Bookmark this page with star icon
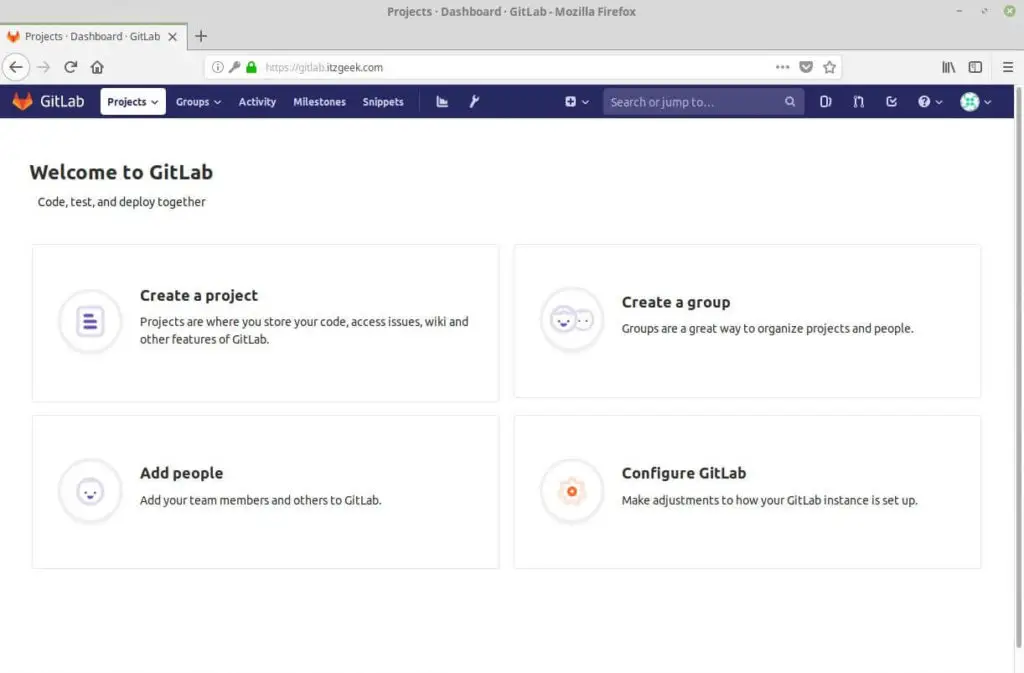1024x673 pixels. point(829,67)
